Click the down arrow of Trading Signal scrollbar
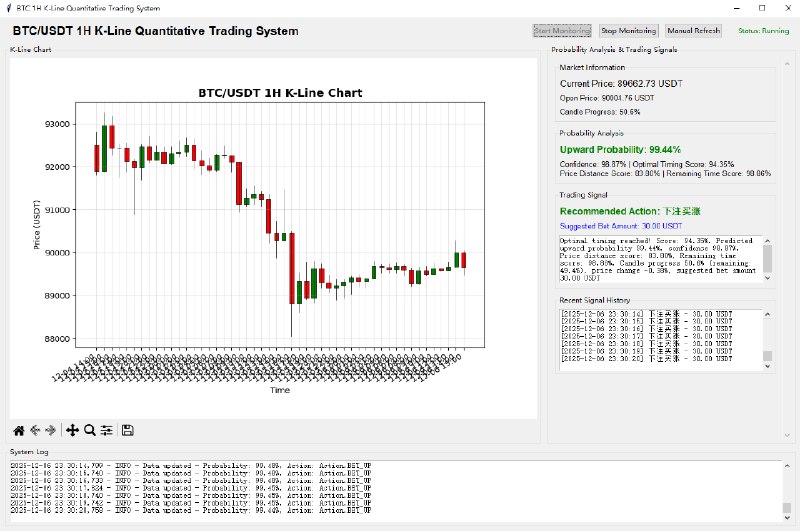Viewport: 800px width, 531px height. (x=768, y=279)
